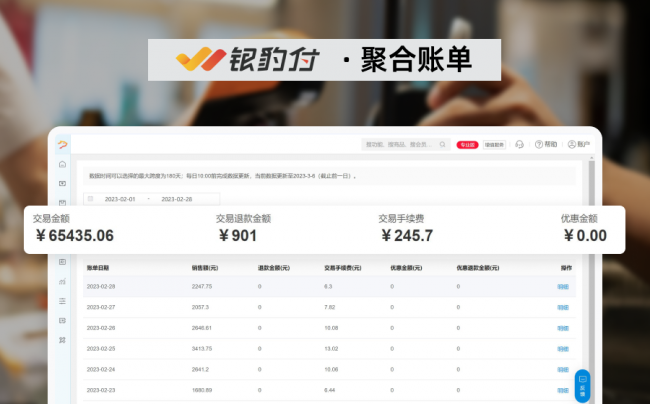Click the 账单日期 column header
The image size is (650, 404).
click(98, 268)
